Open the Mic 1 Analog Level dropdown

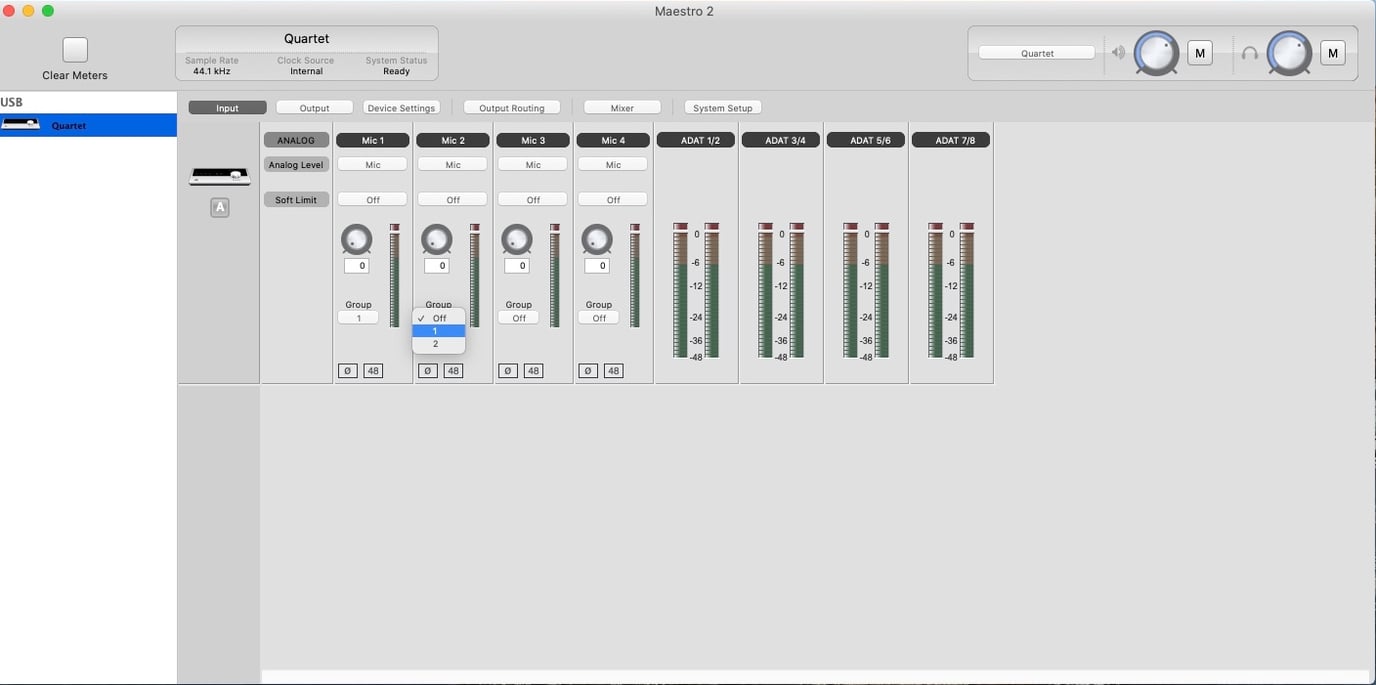tap(372, 164)
